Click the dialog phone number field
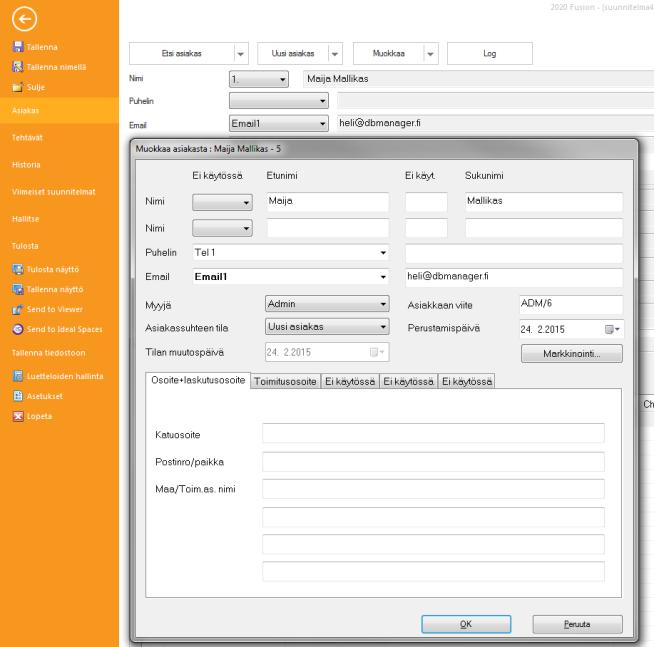This screenshot has height=647, width=654. [x=514, y=254]
